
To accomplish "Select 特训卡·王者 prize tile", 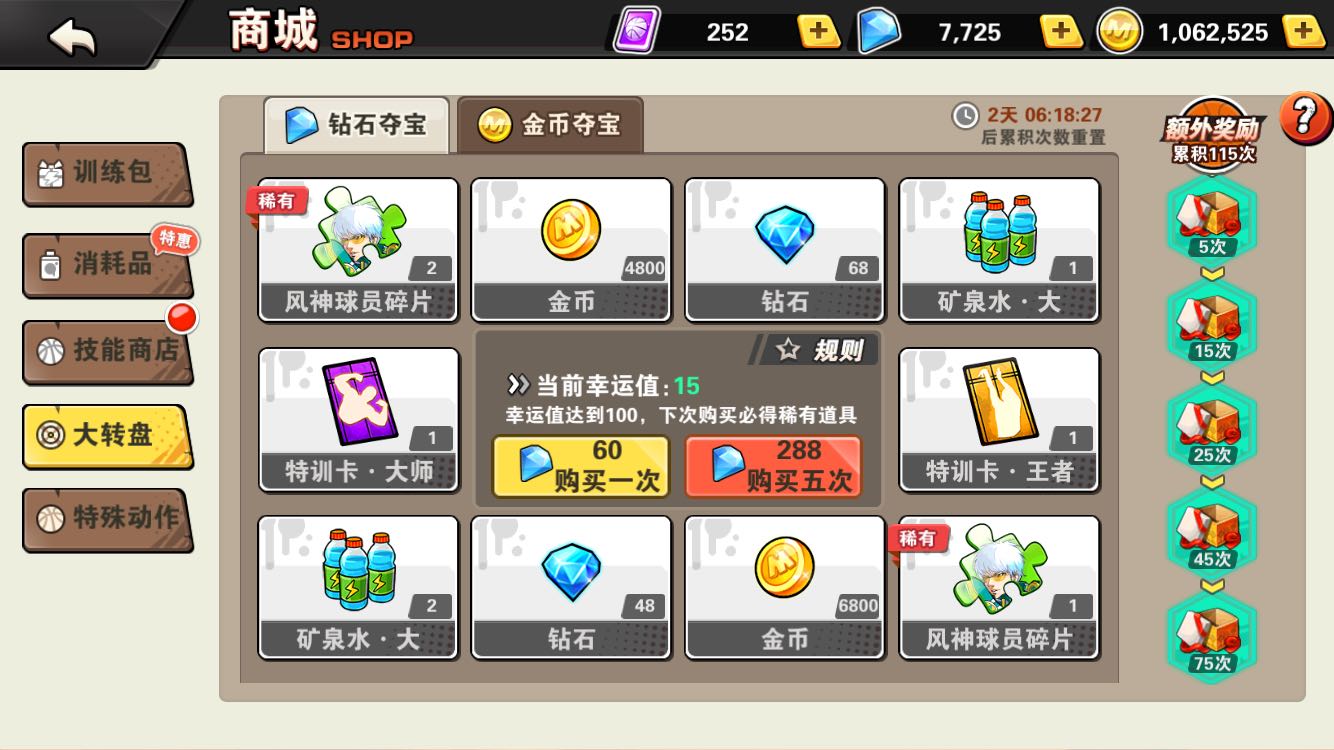I will coord(1000,419).
